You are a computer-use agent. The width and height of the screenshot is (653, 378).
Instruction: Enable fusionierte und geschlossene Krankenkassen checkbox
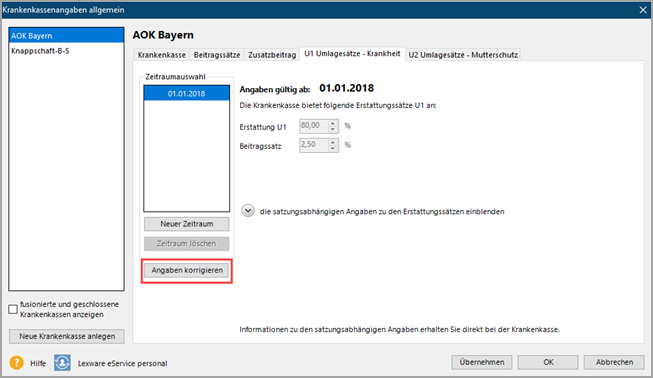coord(13,309)
